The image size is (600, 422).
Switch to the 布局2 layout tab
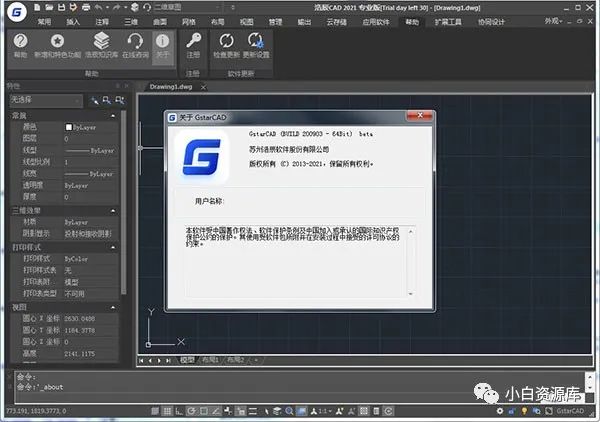[x=235, y=360]
